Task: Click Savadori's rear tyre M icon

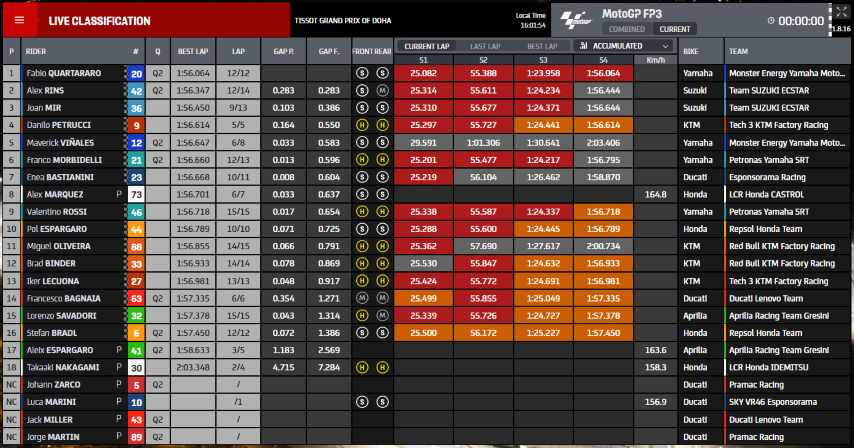Action: click(x=382, y=316)
